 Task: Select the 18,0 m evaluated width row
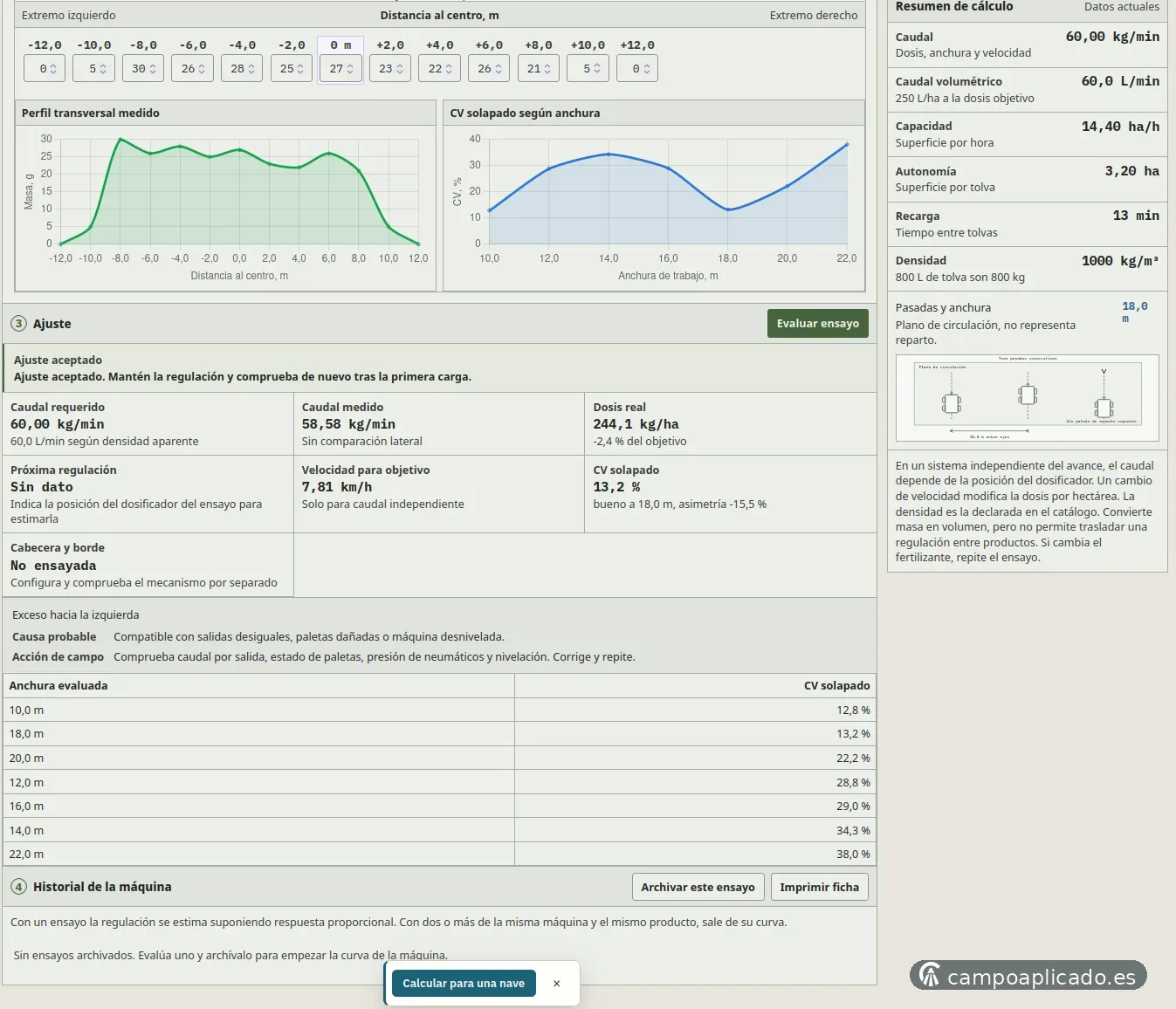click(x=440, y=734)
